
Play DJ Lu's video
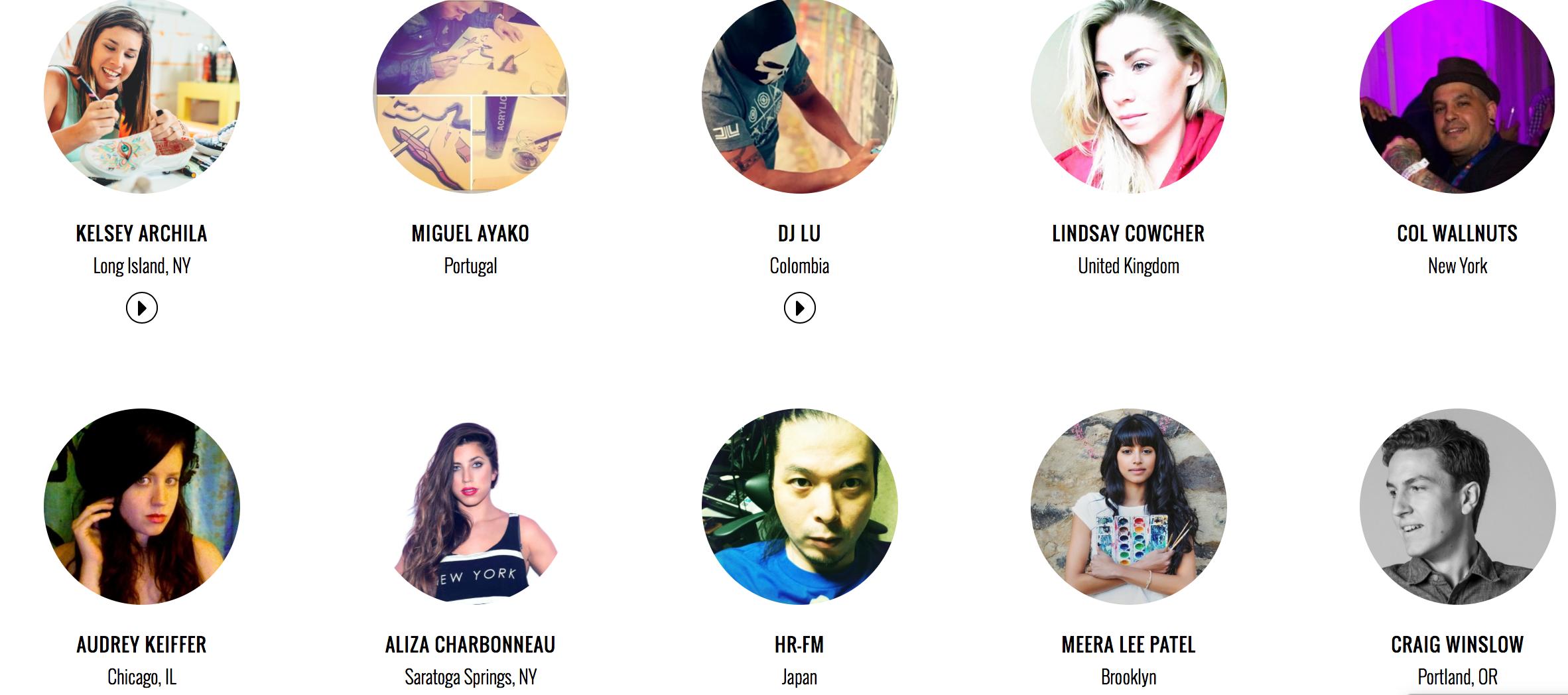[800, 308]
